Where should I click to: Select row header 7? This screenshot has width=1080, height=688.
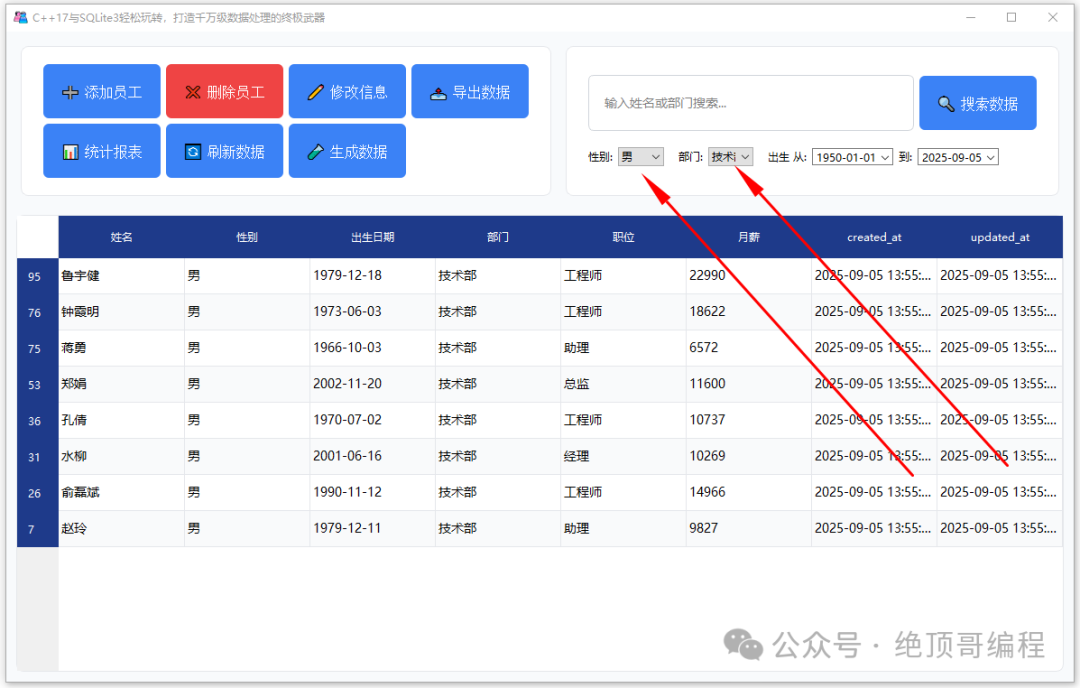point(38,529)
